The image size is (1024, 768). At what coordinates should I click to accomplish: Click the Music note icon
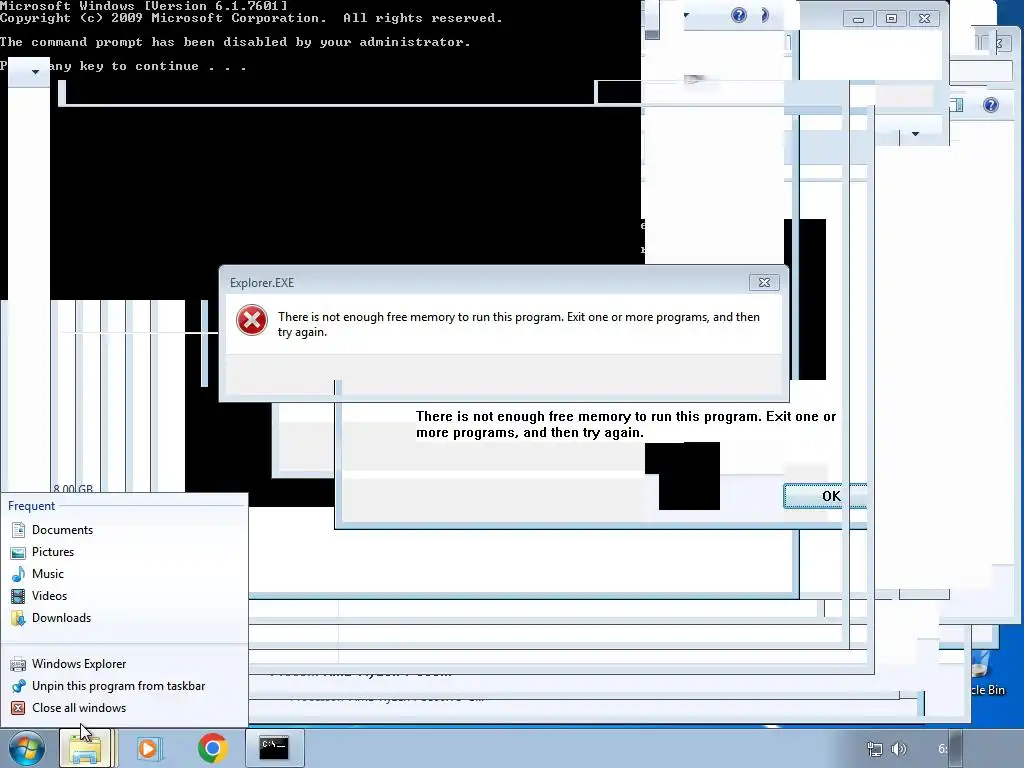coord(18,574)
